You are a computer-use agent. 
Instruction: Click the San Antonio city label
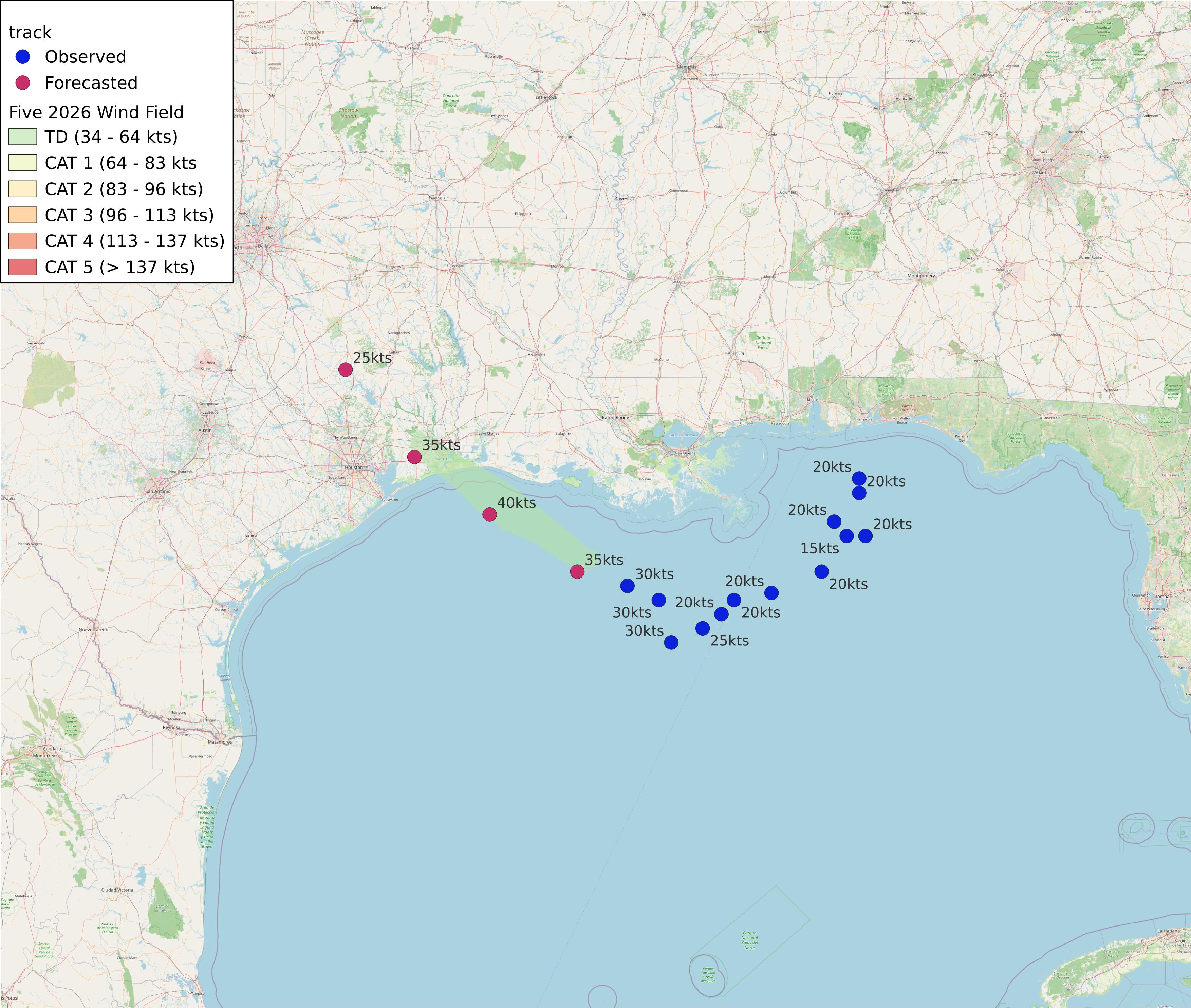click(158, 491)
